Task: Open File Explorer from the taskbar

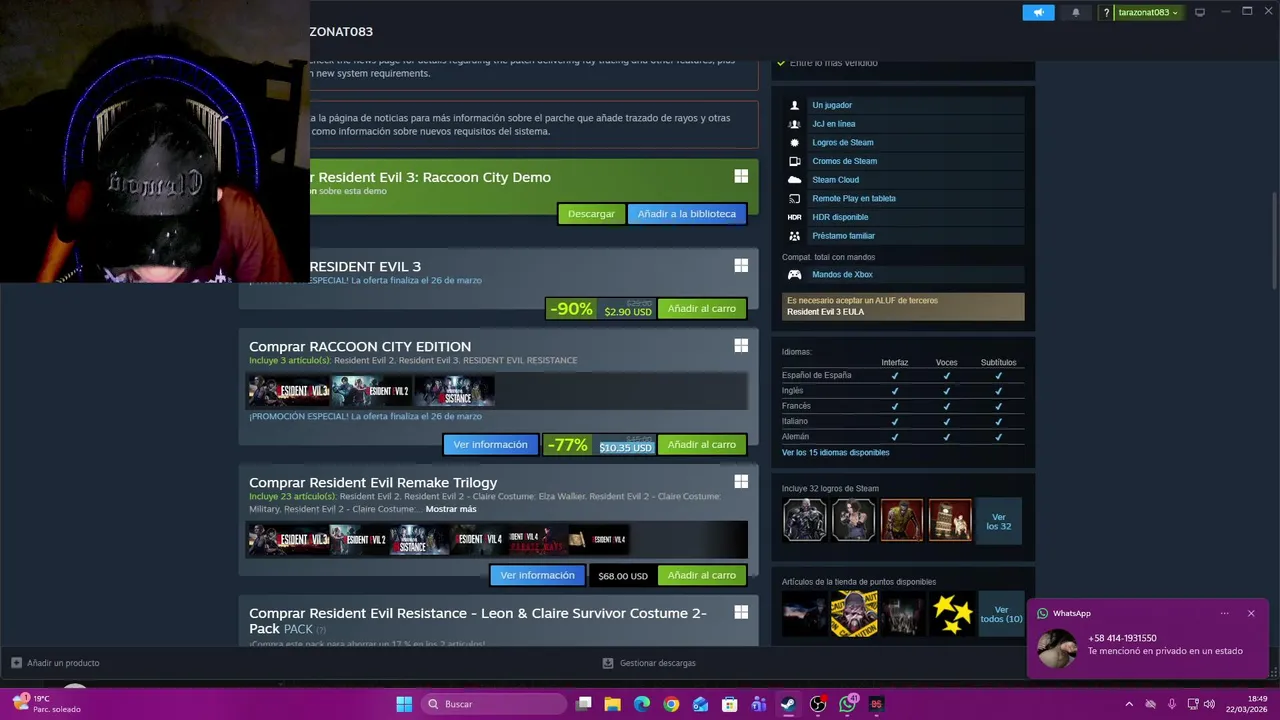Action: tap(613, 704)
